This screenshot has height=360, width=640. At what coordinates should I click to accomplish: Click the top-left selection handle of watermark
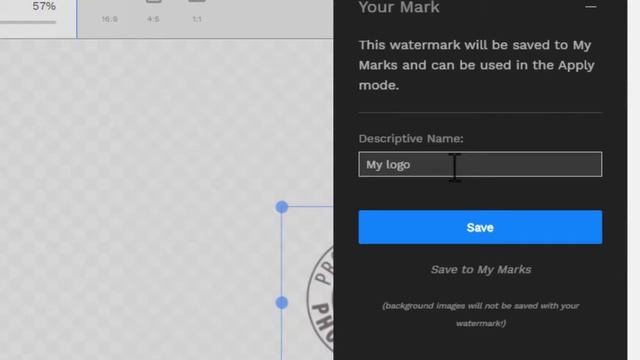pos(282,207)
